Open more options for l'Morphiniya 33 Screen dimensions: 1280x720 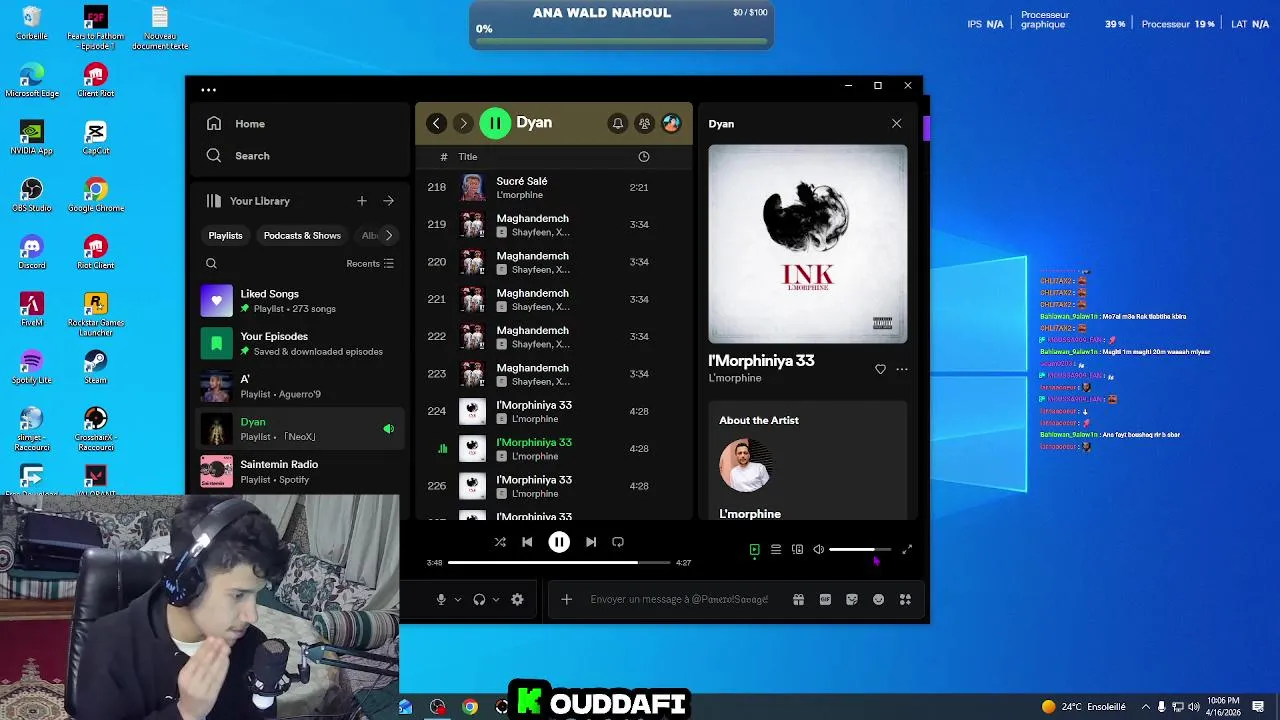pyautogui.click(x=902, y=369)
